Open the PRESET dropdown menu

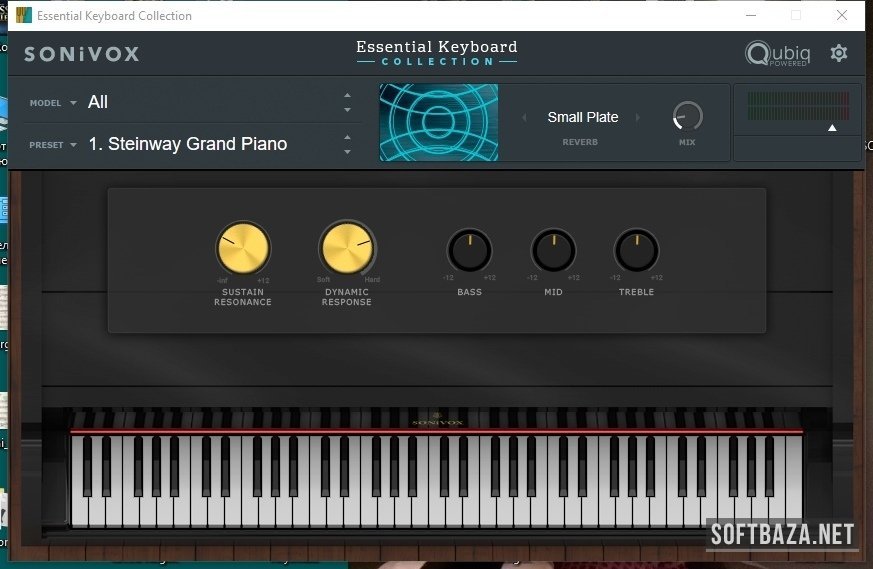[54, 145]
